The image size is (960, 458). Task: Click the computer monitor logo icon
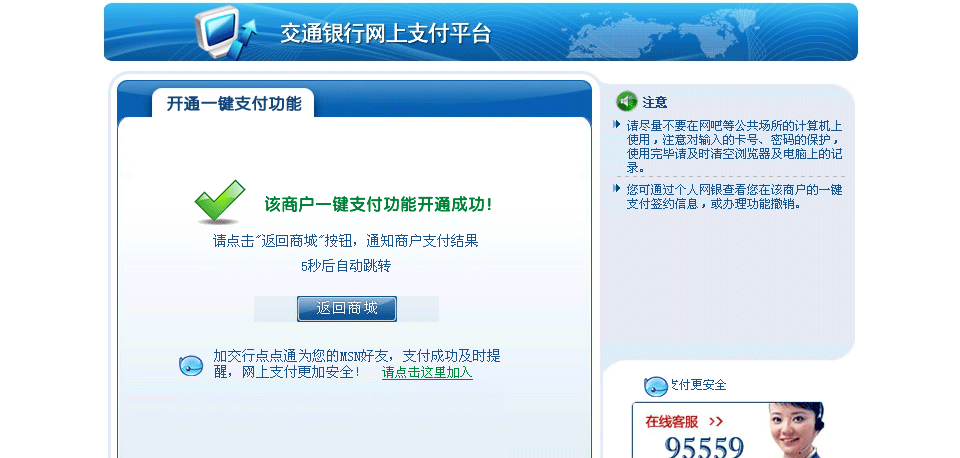[x=224, y=32]
